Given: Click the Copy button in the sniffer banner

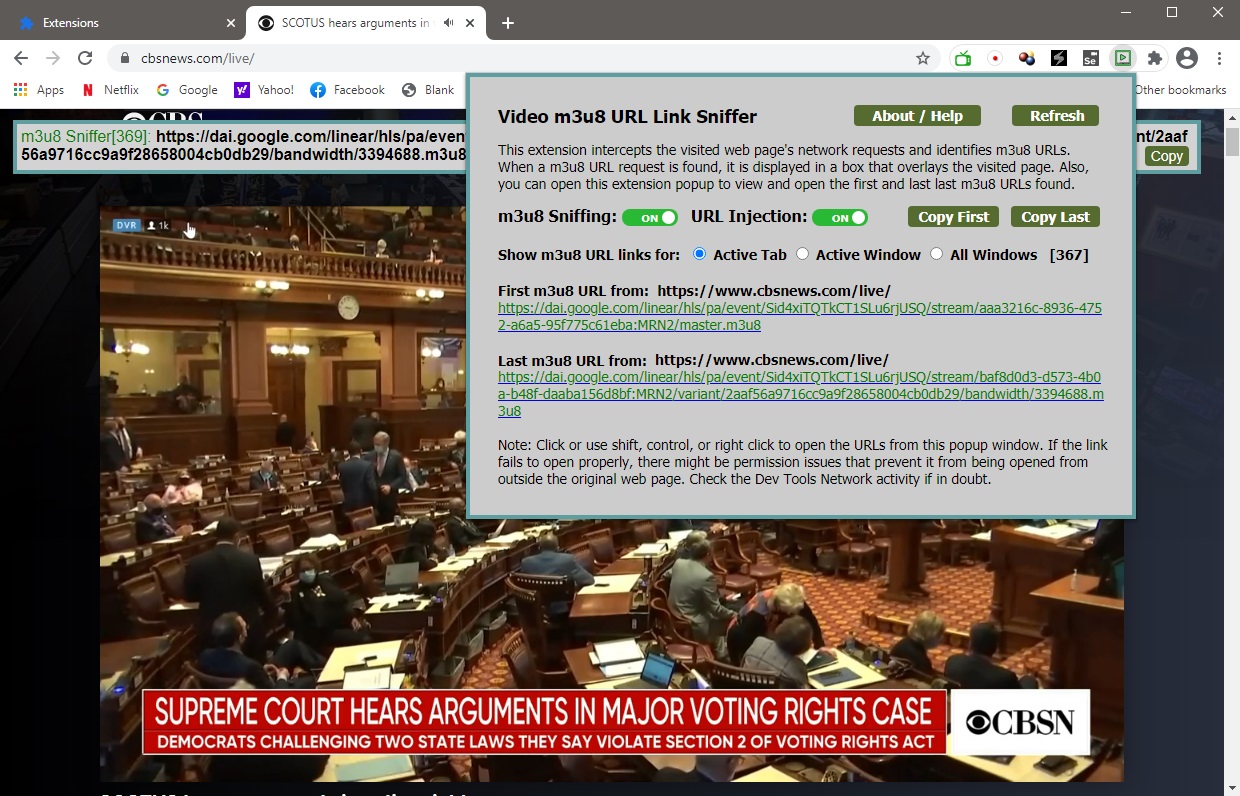Looking at the screenshot, I should click(1166, 156).
